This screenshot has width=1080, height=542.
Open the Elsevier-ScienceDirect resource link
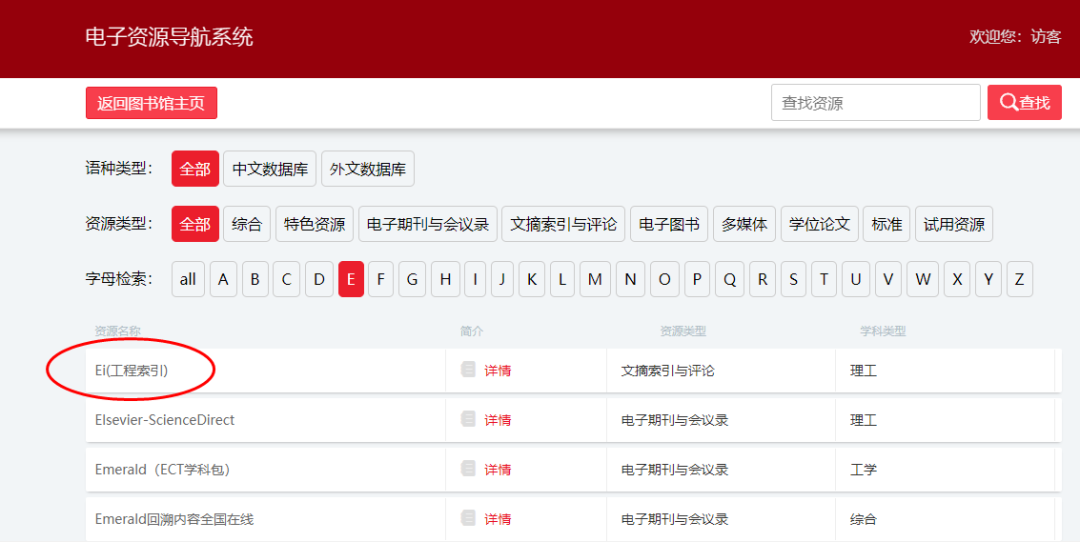pos(165,420)
